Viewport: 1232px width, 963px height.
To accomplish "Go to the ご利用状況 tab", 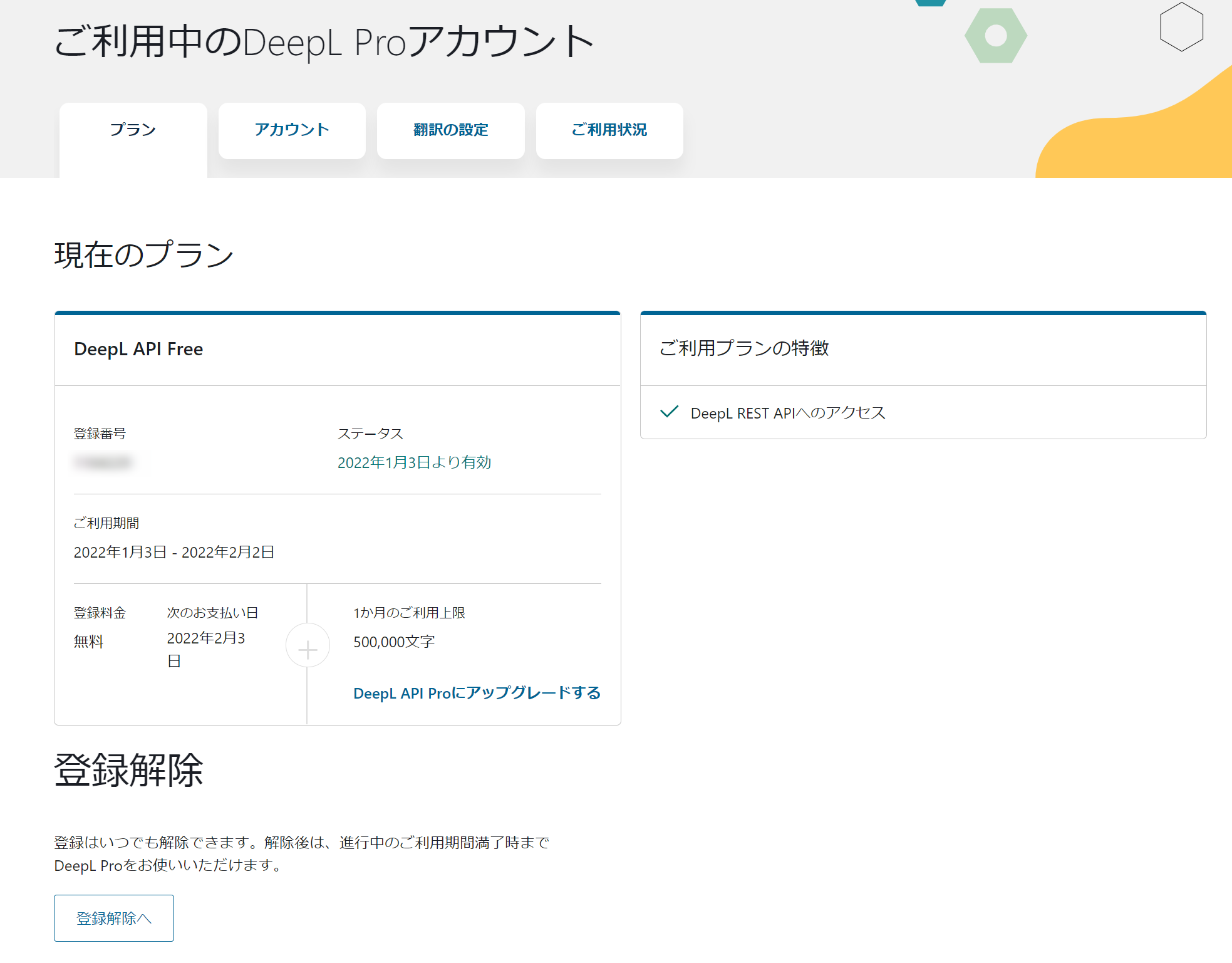I will [x=609, y=130].
